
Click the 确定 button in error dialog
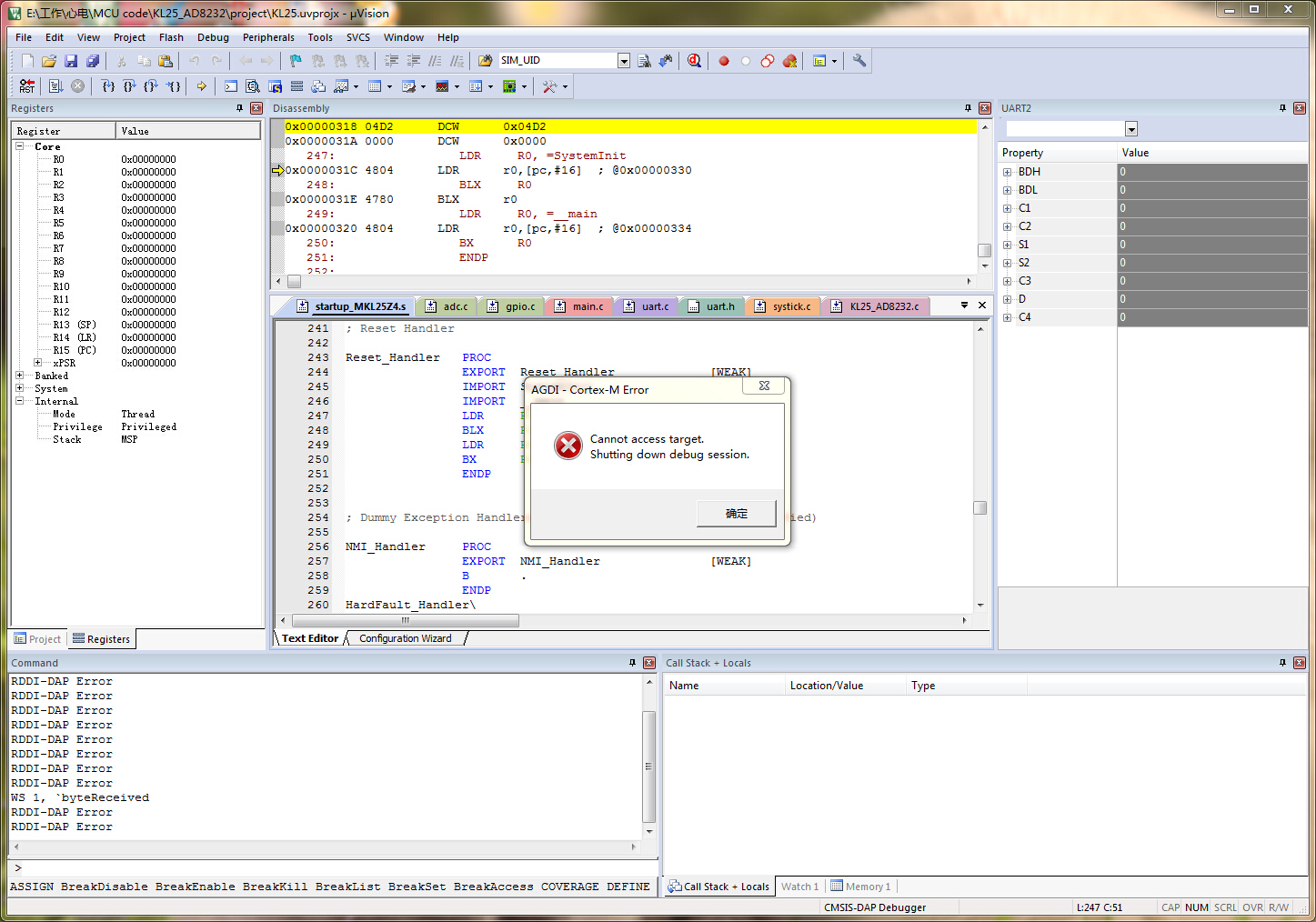(737, 514)
